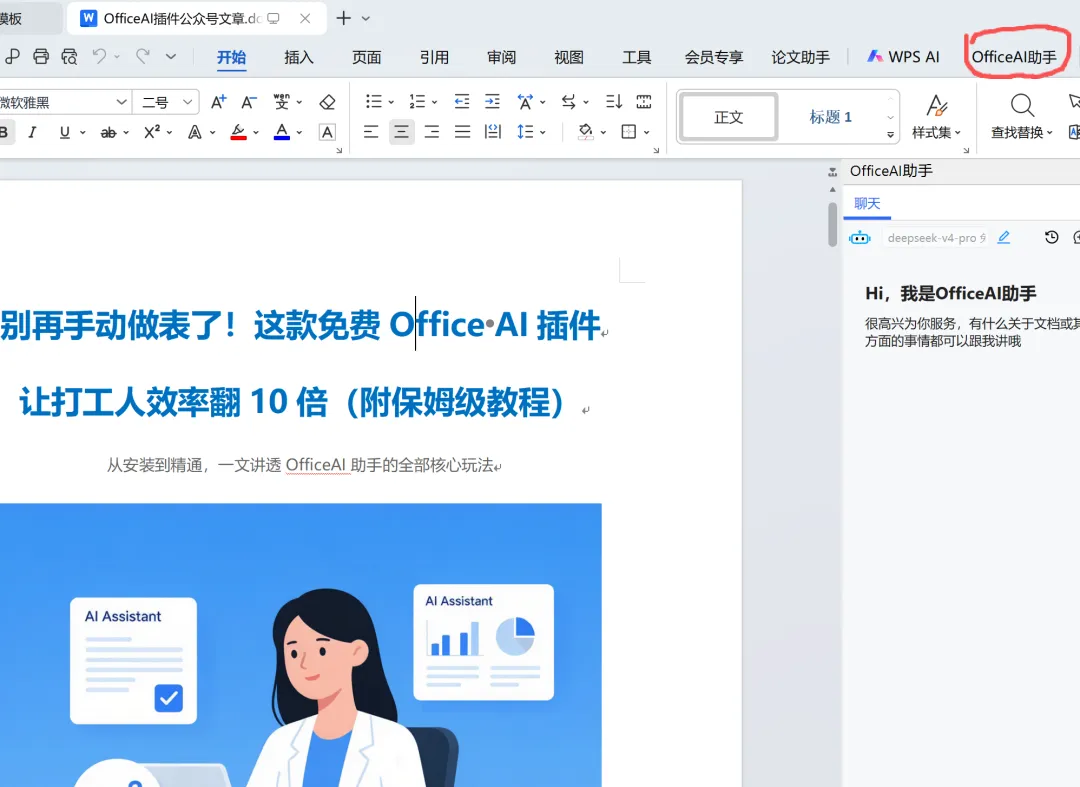Screen dimensions: 1080x787
Task: Apply a character border with the boxed A icon
Action: (327, 132)
